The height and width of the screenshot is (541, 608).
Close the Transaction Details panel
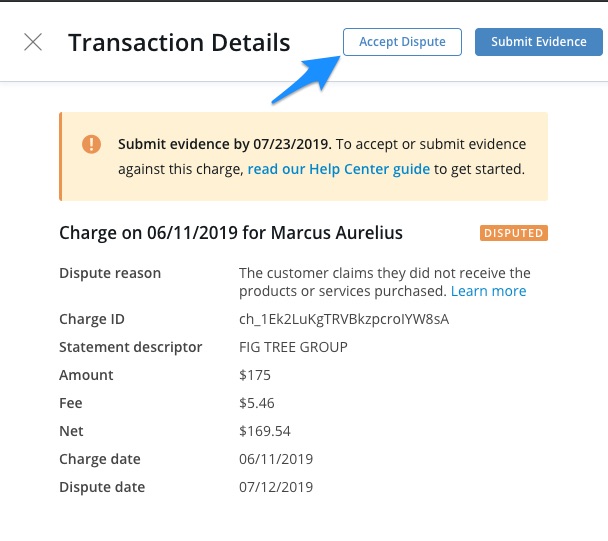point(33,42)
